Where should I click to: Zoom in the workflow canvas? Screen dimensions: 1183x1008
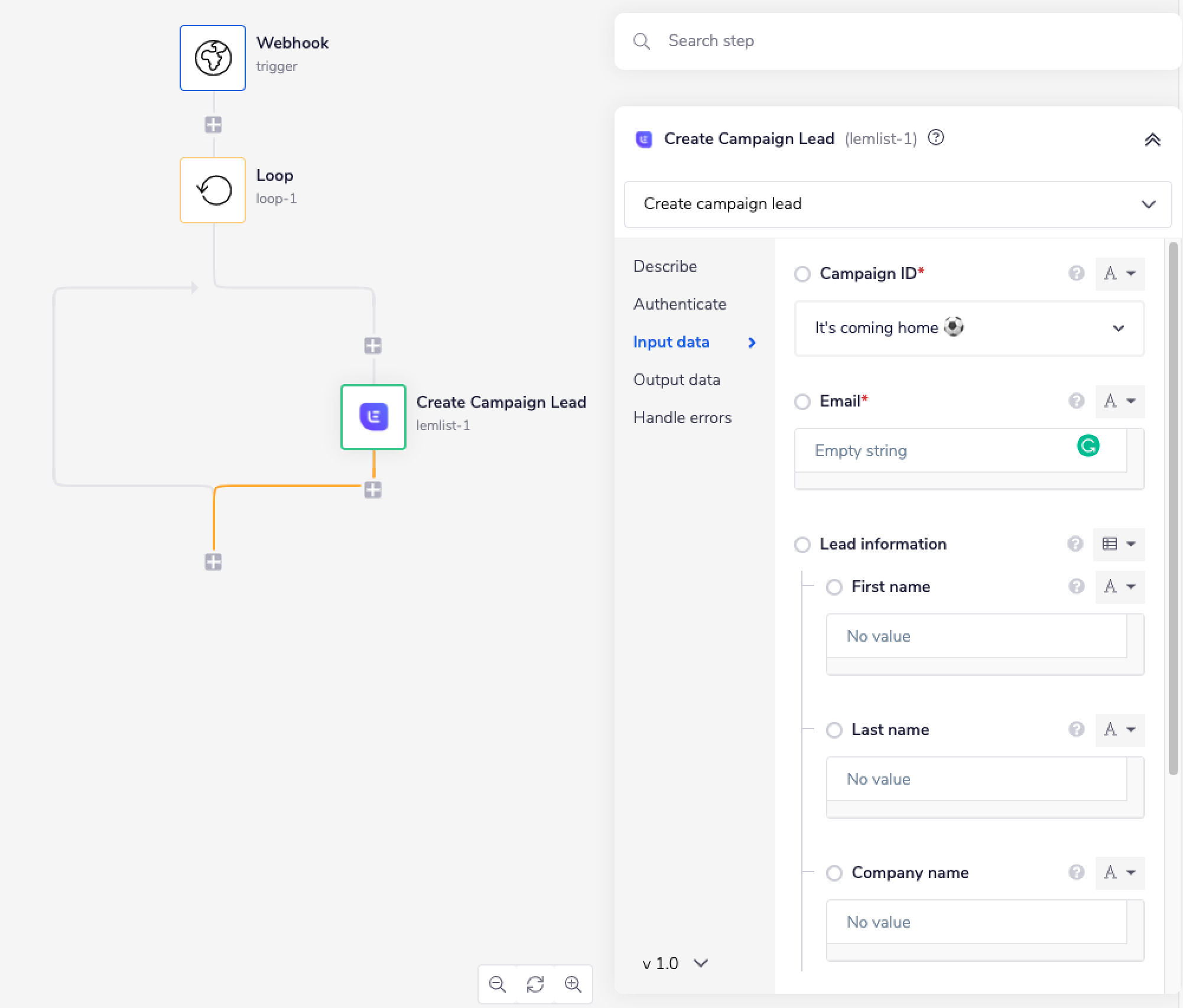pos(573,984)
